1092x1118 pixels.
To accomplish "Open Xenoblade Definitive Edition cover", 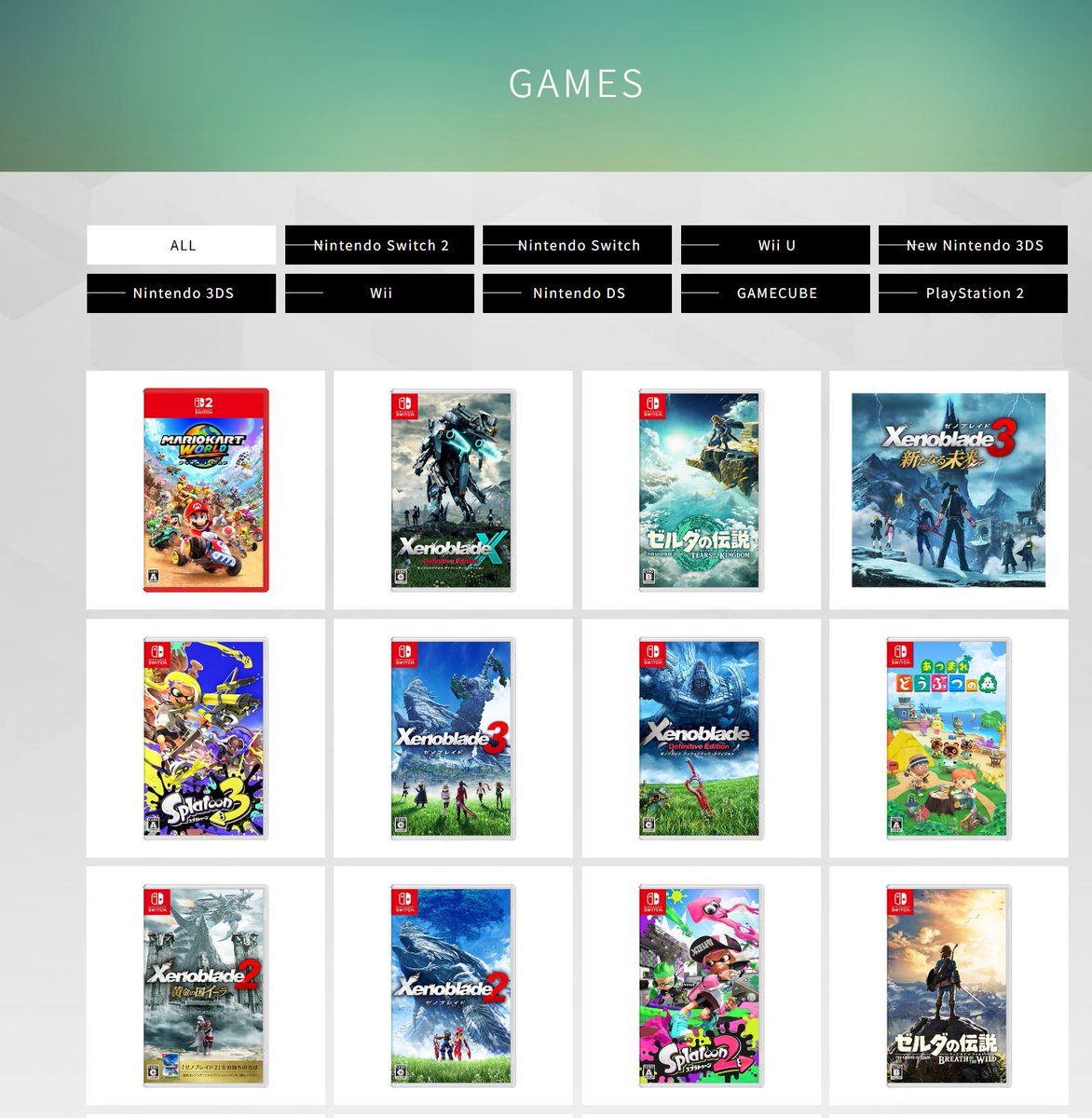I will coord(701,738).
